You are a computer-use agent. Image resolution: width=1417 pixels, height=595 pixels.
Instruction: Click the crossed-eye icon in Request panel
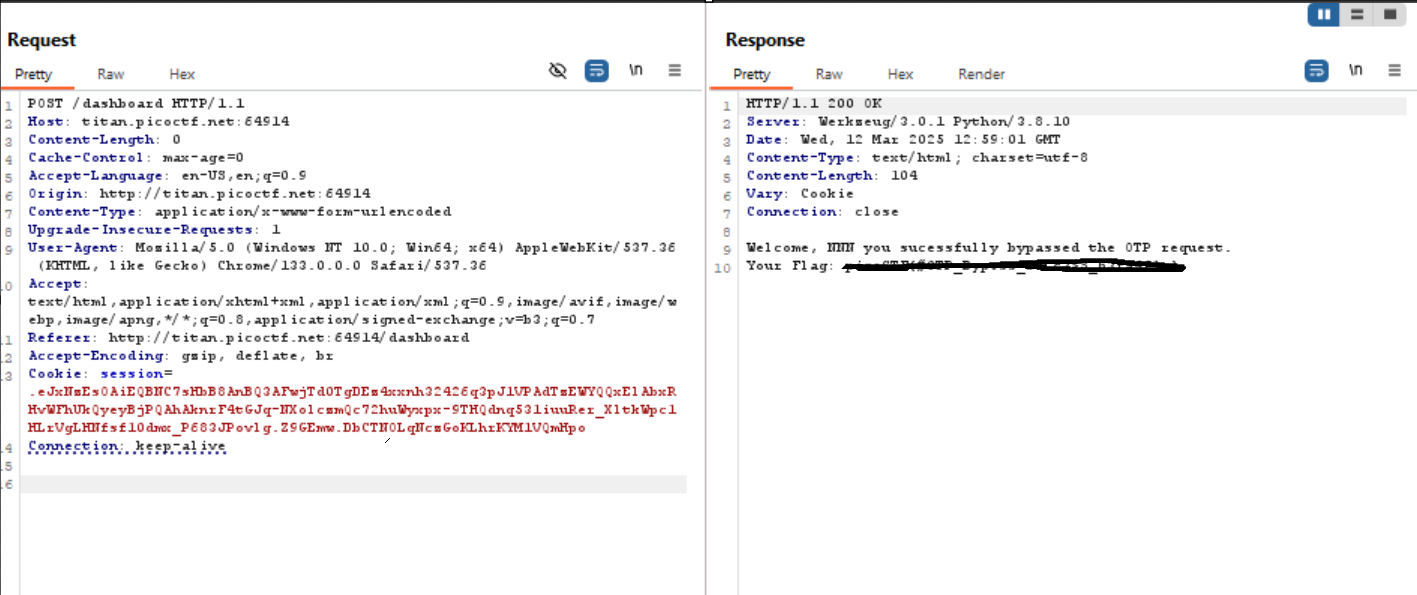(x=558, y=70)
